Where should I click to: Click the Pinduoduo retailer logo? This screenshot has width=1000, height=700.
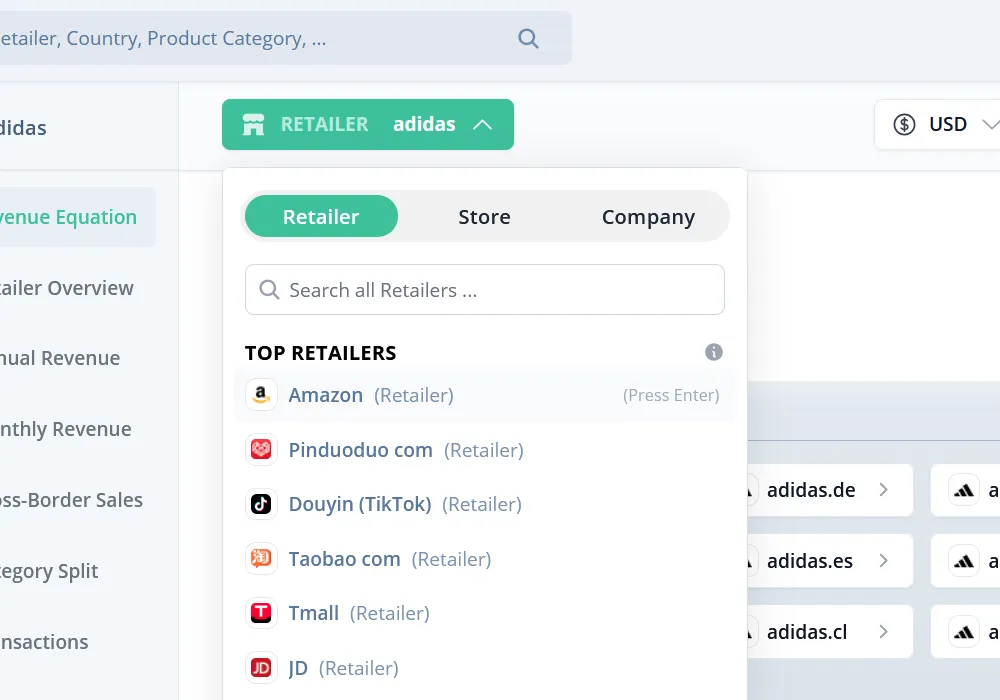(x=261, y=450)
